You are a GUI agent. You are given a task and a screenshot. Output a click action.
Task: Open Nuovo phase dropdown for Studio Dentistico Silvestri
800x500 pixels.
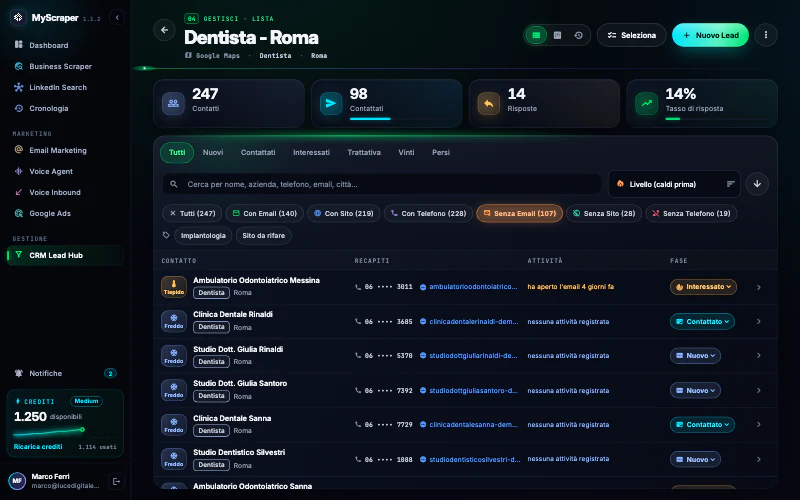coord(695,459)
